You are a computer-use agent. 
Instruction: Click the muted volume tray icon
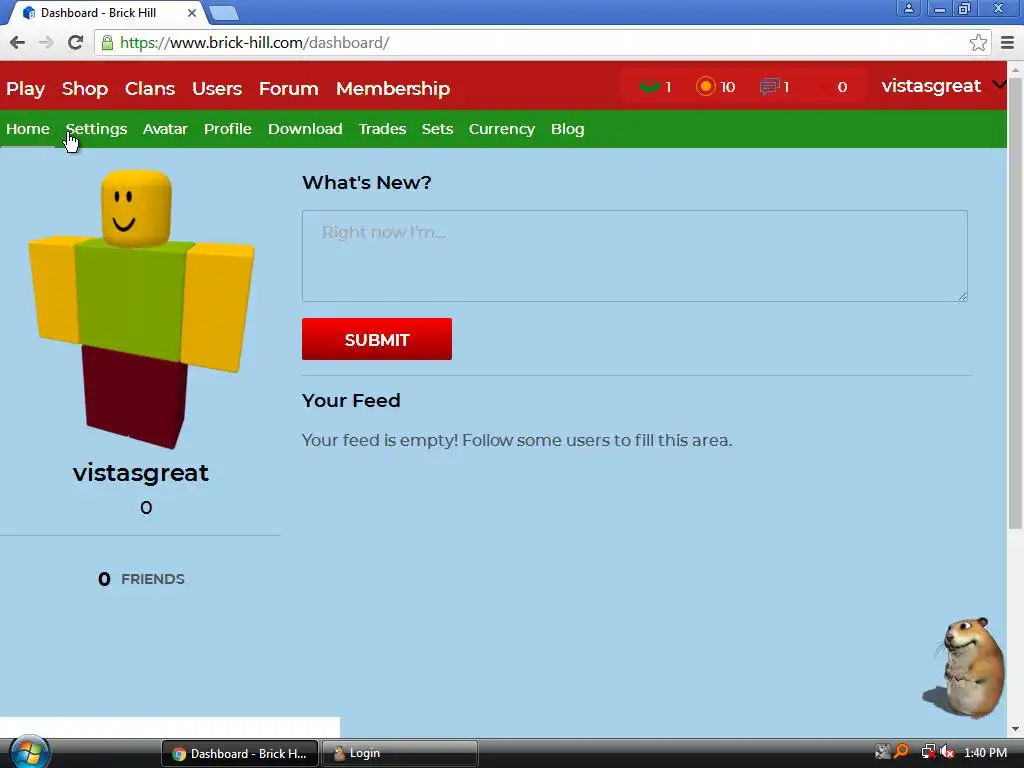[947, 752]
